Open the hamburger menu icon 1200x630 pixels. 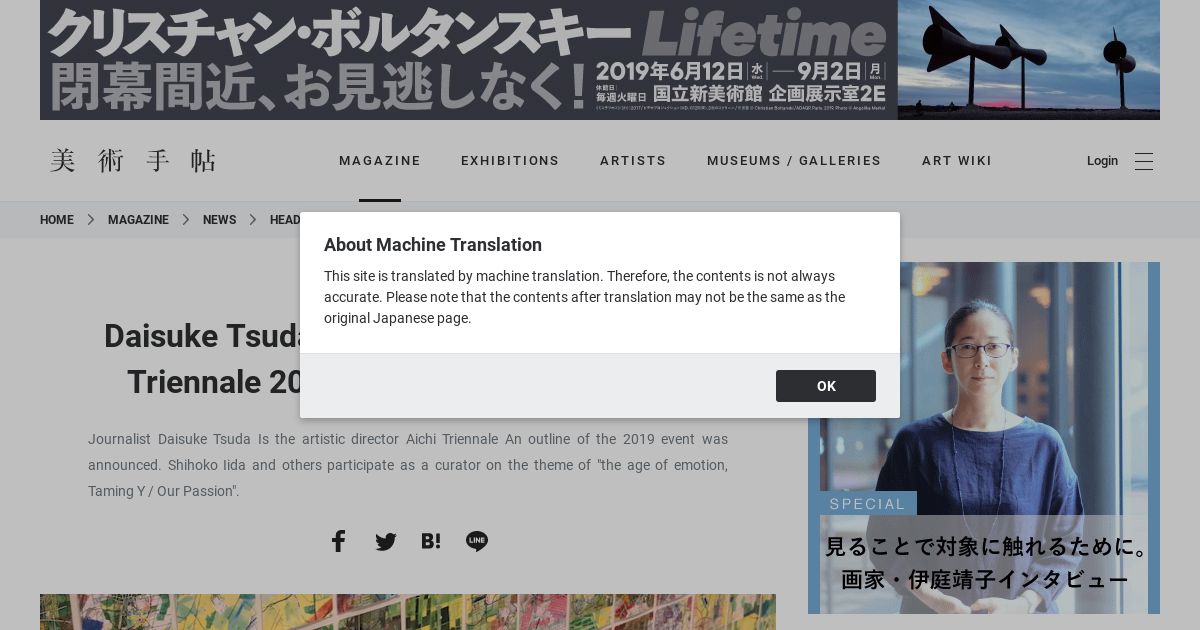(1144, 161)
